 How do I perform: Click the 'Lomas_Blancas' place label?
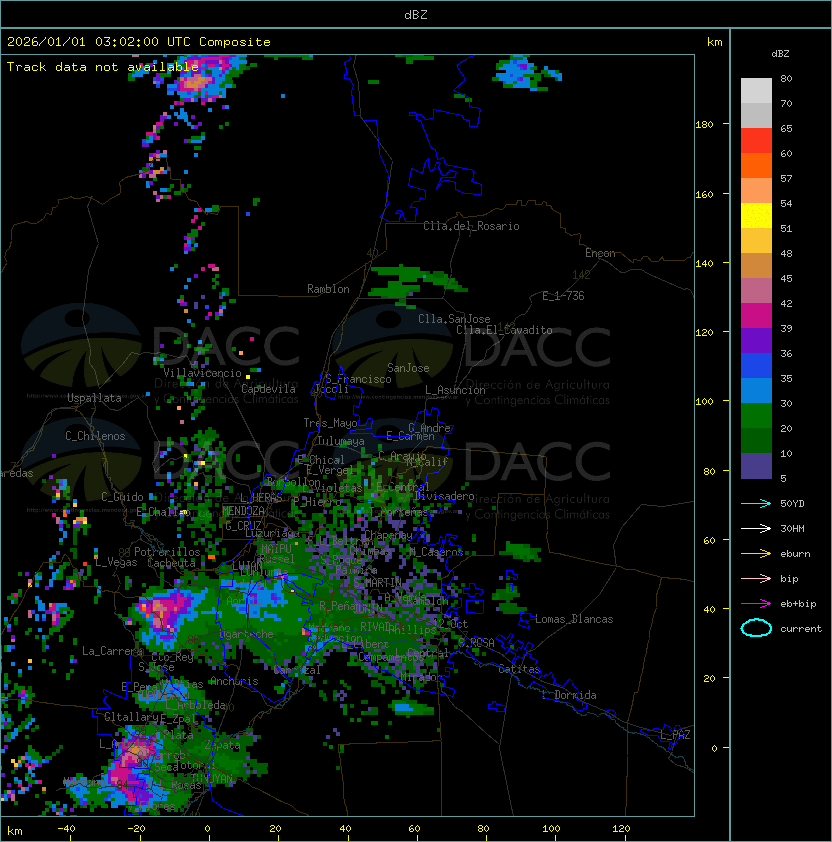(x=574, y=619)
